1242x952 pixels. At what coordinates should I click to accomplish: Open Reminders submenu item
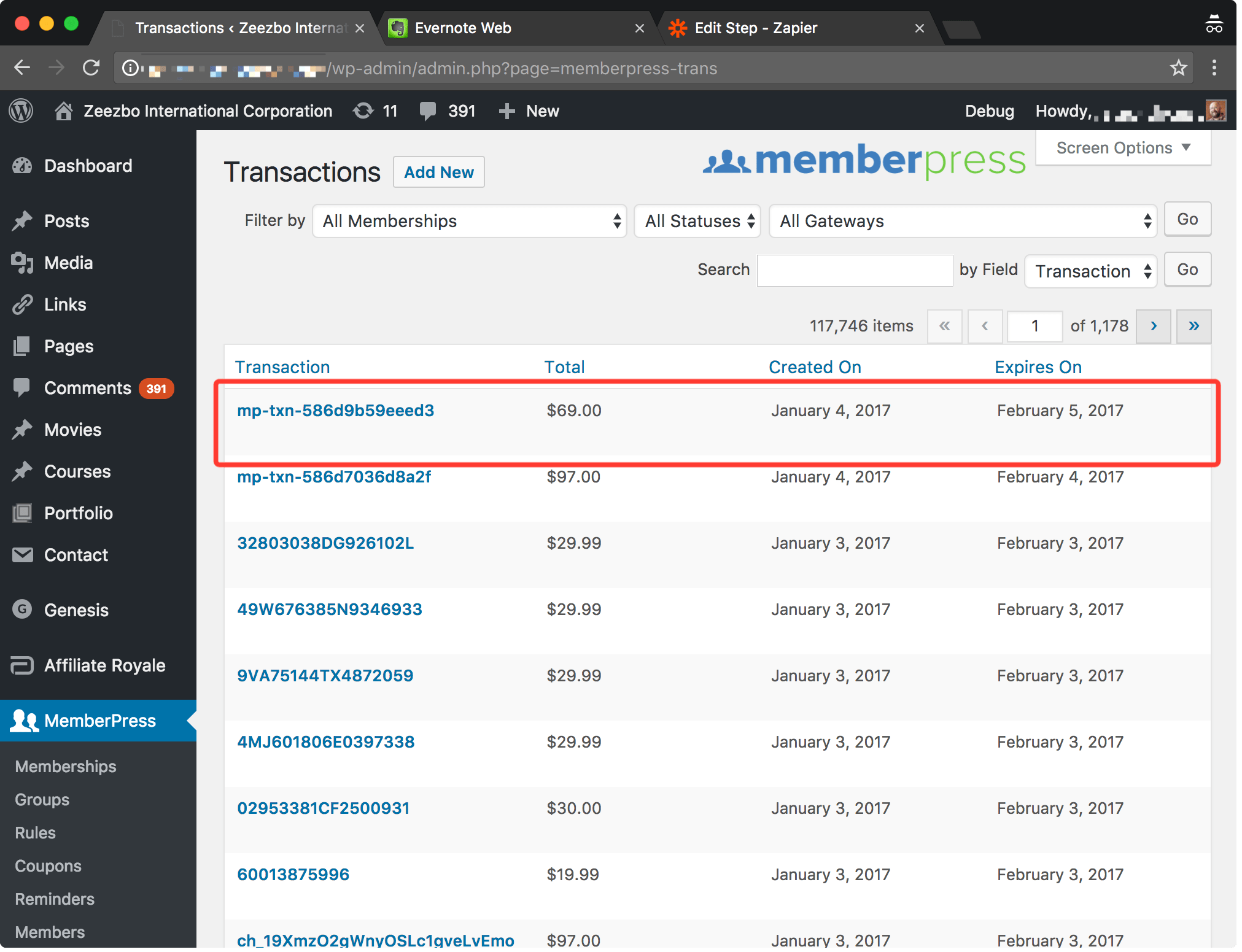55,899
